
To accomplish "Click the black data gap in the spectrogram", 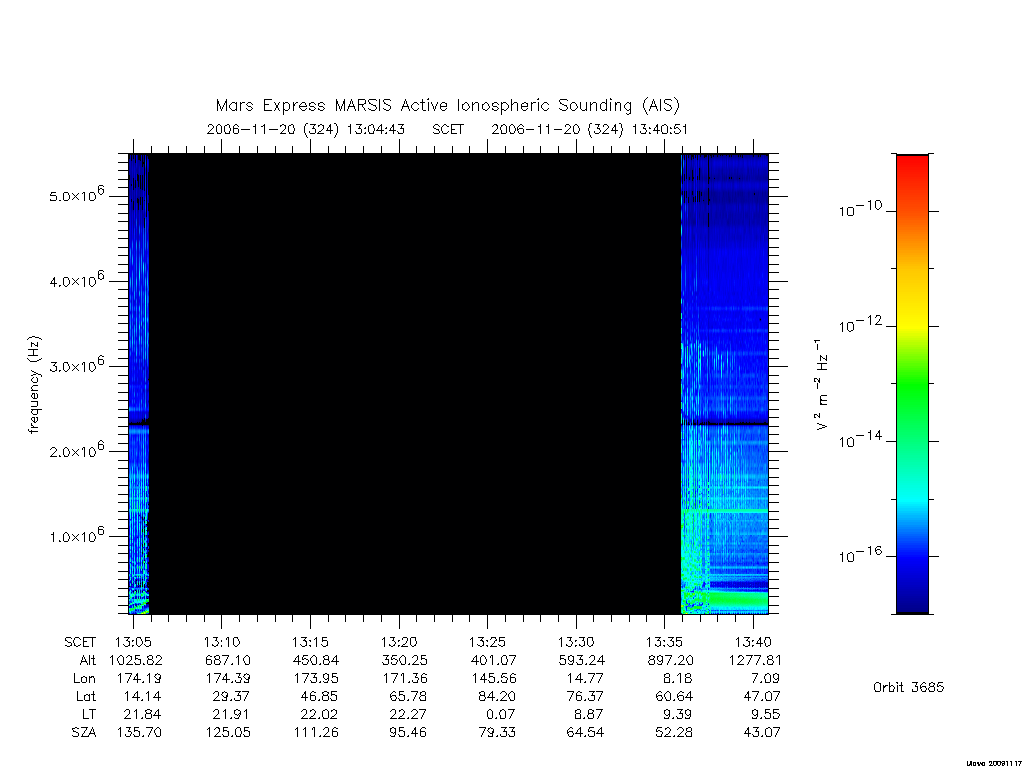I will 415,384.
